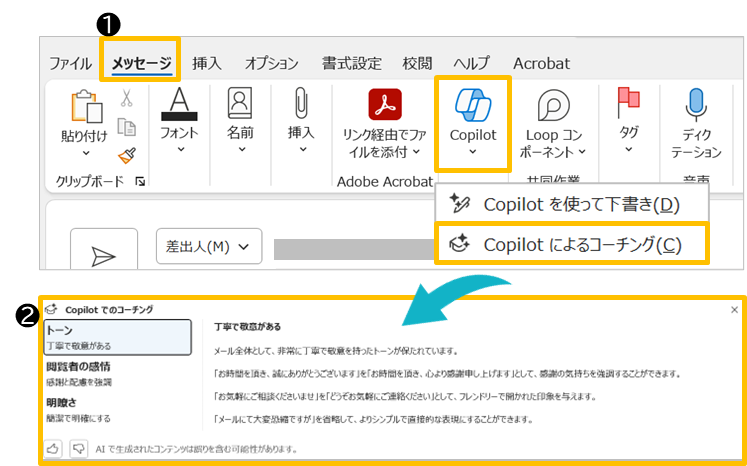This screenshot has width=747, height=466.
Task: Open the 差出人(M) dropdown
Action: click(x=209, y=246)
